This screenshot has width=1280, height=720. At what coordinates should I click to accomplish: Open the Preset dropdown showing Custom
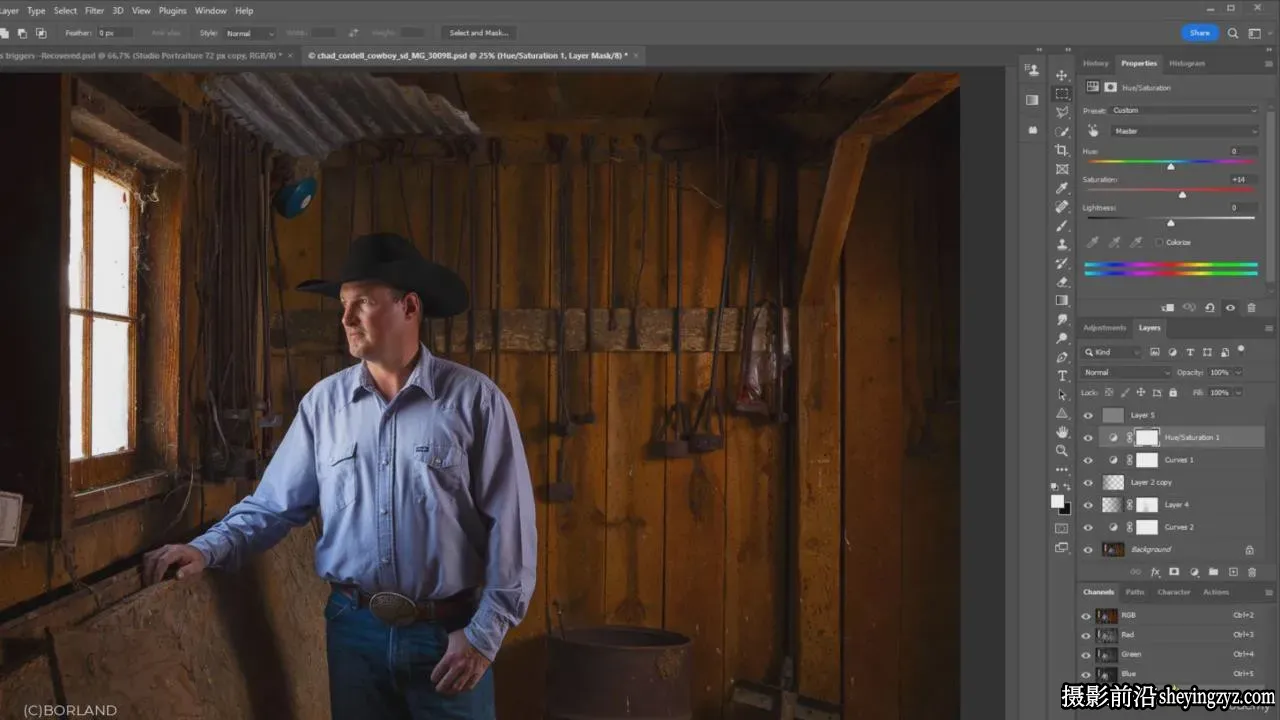point(1184,110)
